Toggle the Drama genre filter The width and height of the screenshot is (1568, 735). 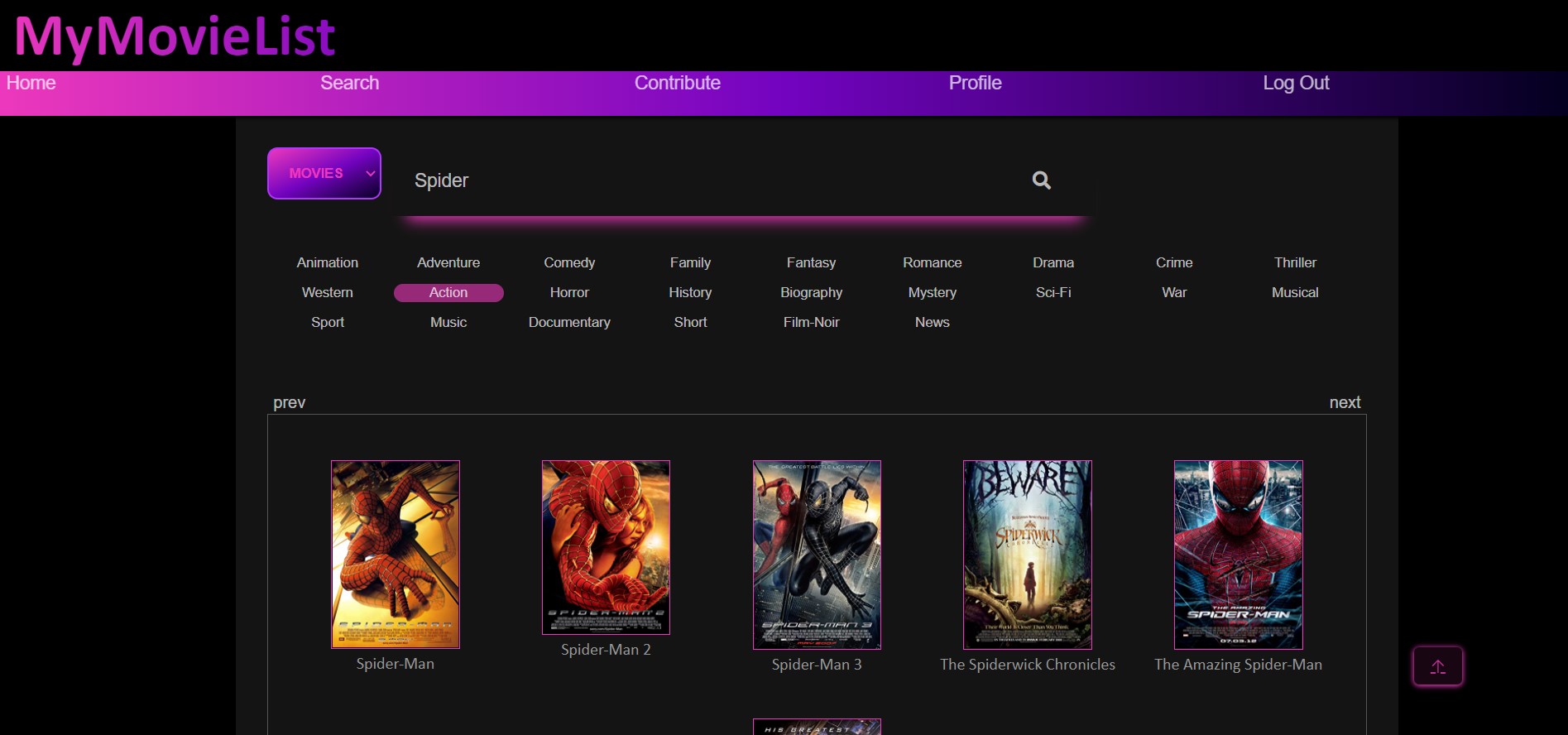[1053, 262]
